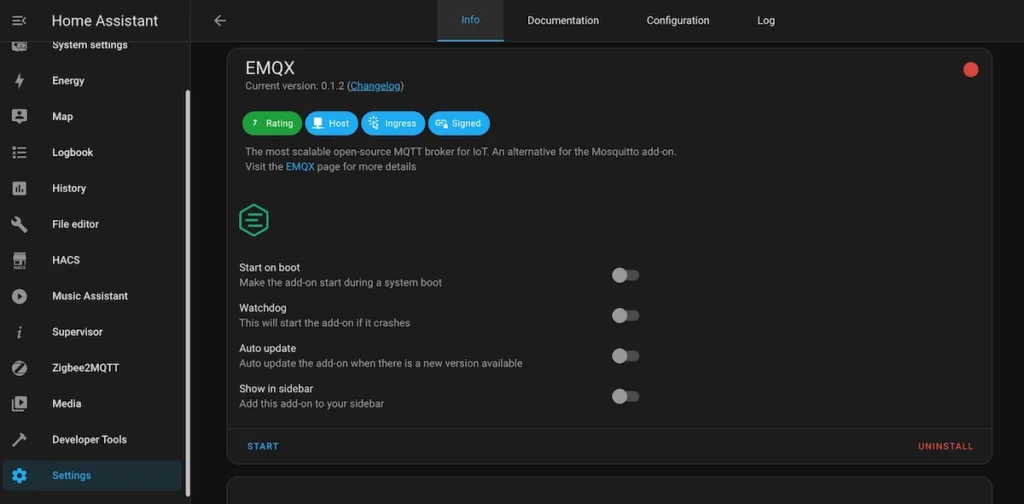Image resolution: width=1024 pixels, height=504 pixels.
Task: Start the EMQX add-on
Action: (263, 447)
